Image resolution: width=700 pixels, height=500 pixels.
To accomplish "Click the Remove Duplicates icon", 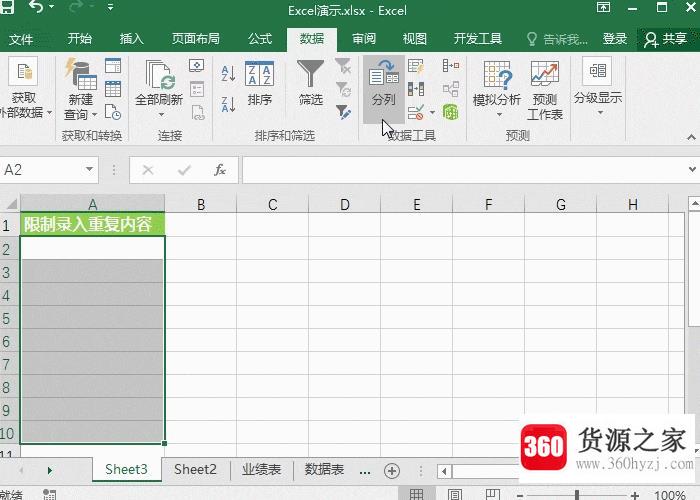I will click(416, 89).
